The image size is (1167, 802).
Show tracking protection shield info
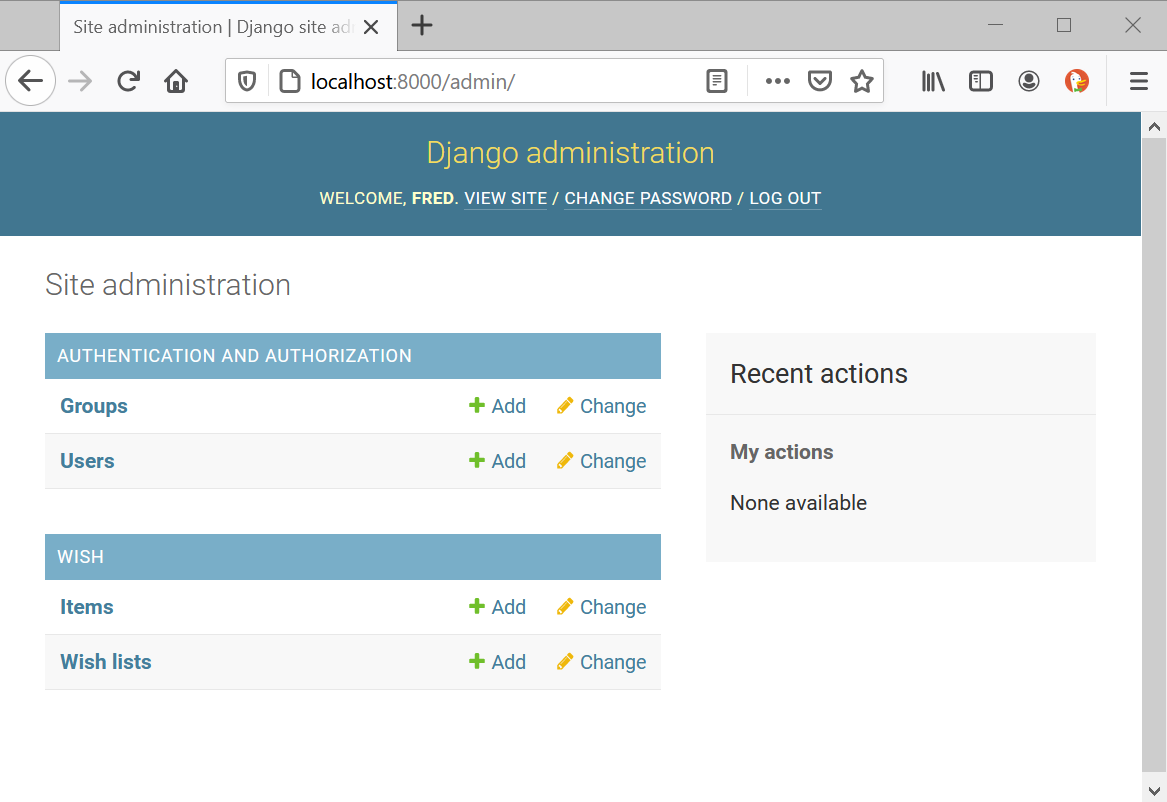pos(247,81)
